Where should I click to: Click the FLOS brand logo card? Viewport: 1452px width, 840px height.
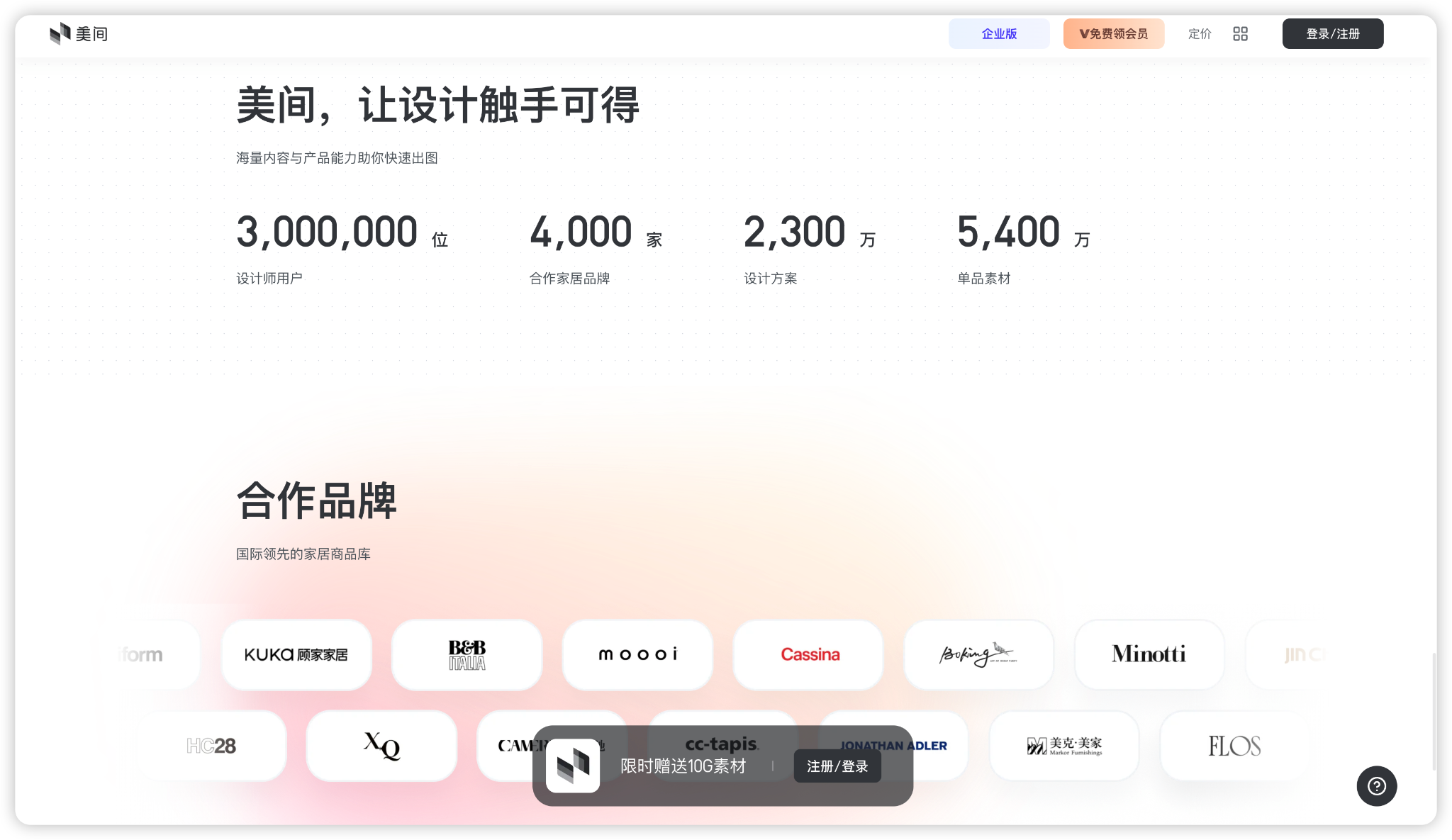tap(1234, 746)
